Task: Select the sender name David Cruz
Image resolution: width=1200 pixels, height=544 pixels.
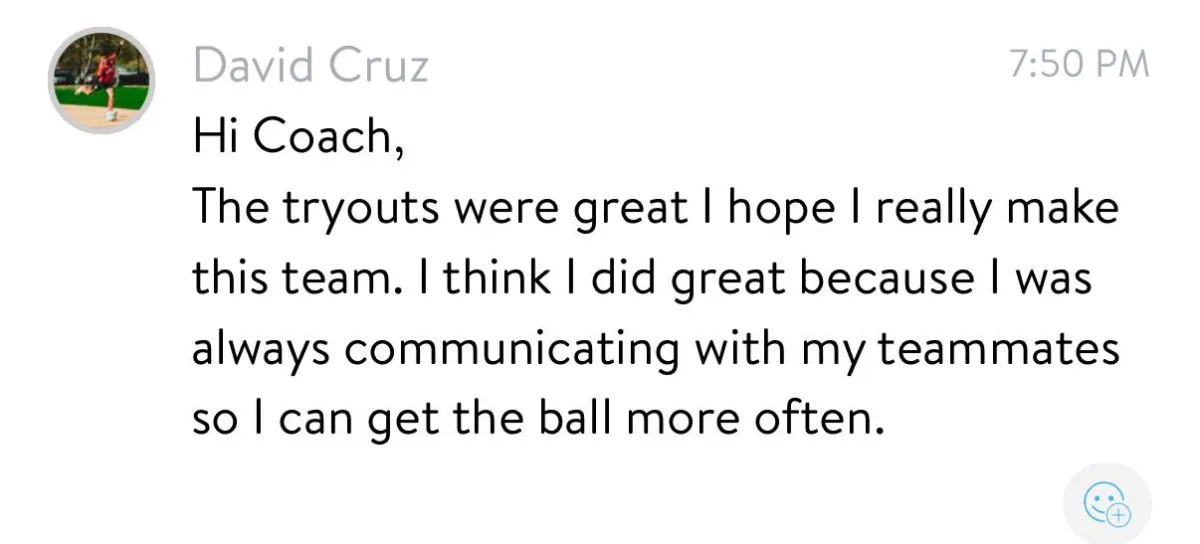Action: tap(311, 67)
